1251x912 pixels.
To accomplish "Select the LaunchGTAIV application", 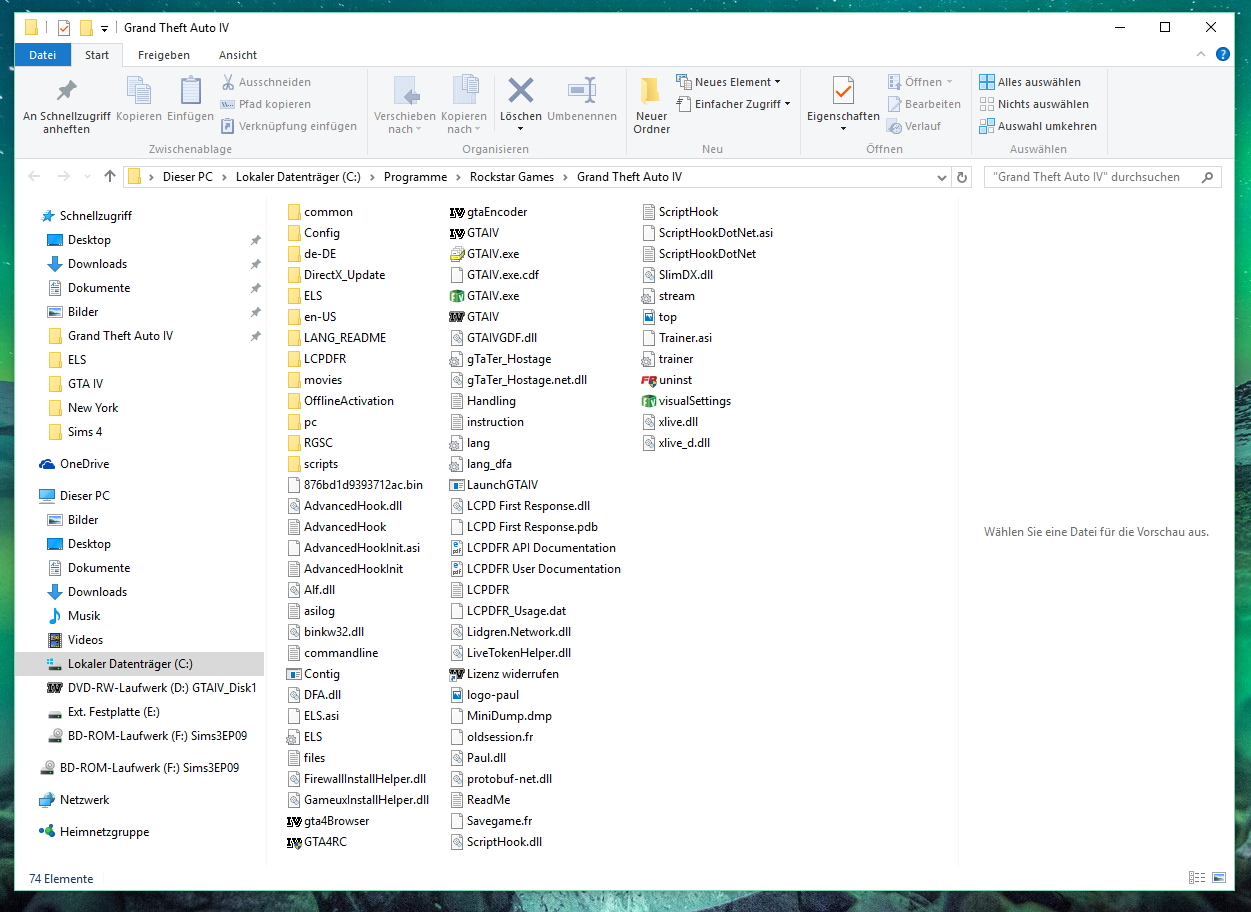I will [x=494, y=485].
